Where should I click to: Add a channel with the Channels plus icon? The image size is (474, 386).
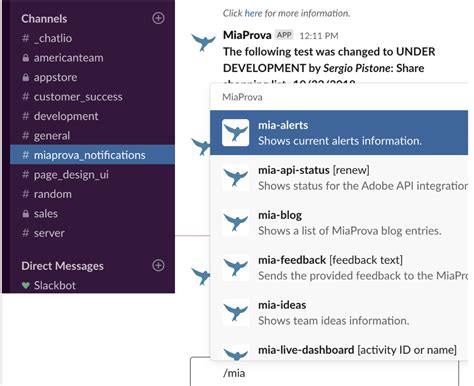tap(158, 18)
